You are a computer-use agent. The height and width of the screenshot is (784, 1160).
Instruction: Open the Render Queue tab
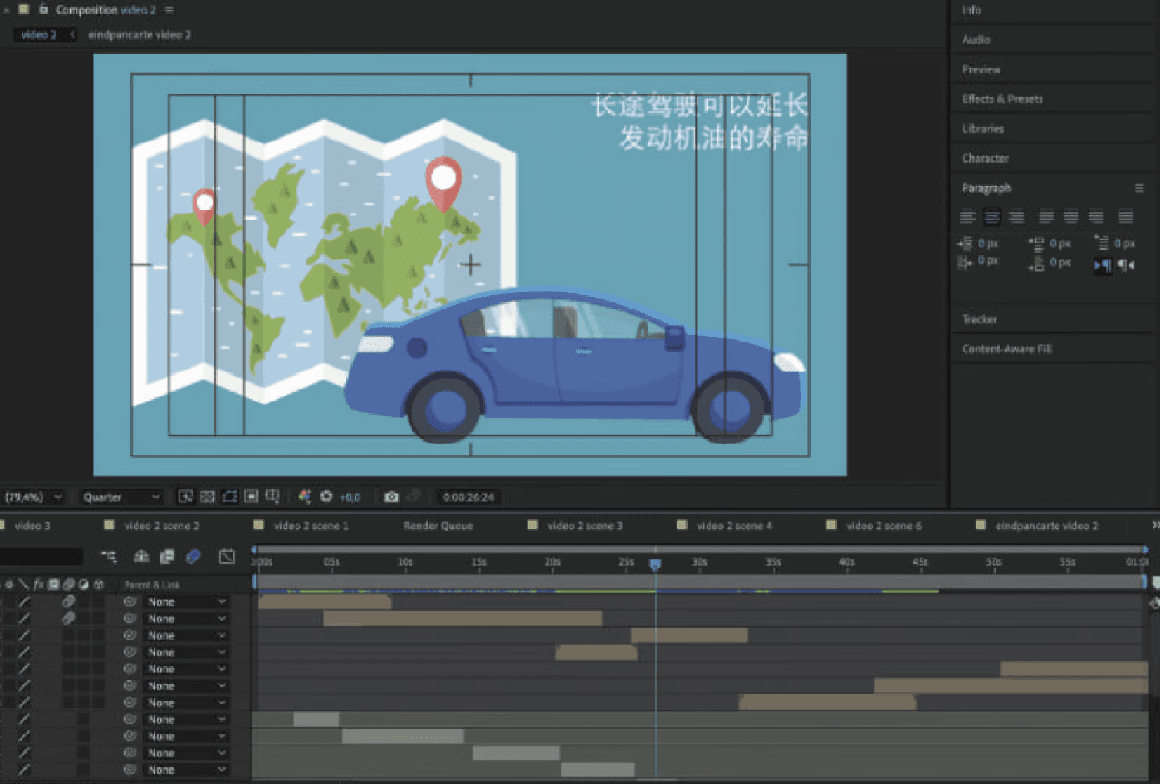pyautogui.click(x=438, y=525)
